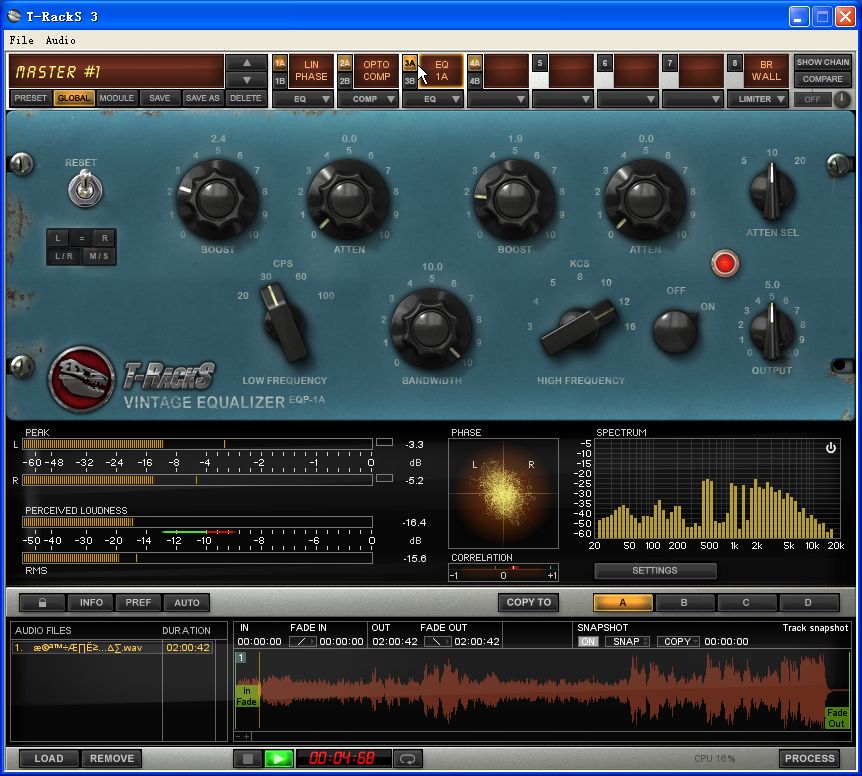Toggle the loop playback button
This screenshot has width=862, height=776.
(x=407, y=758)
